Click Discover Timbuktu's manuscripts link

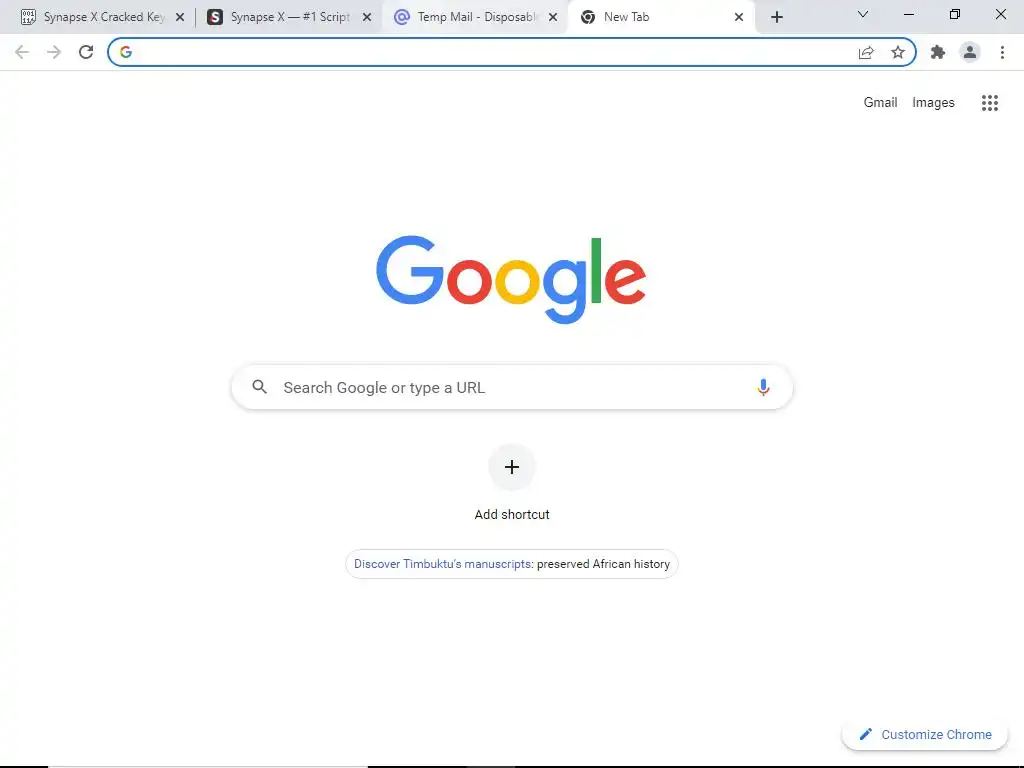point(442,564)
